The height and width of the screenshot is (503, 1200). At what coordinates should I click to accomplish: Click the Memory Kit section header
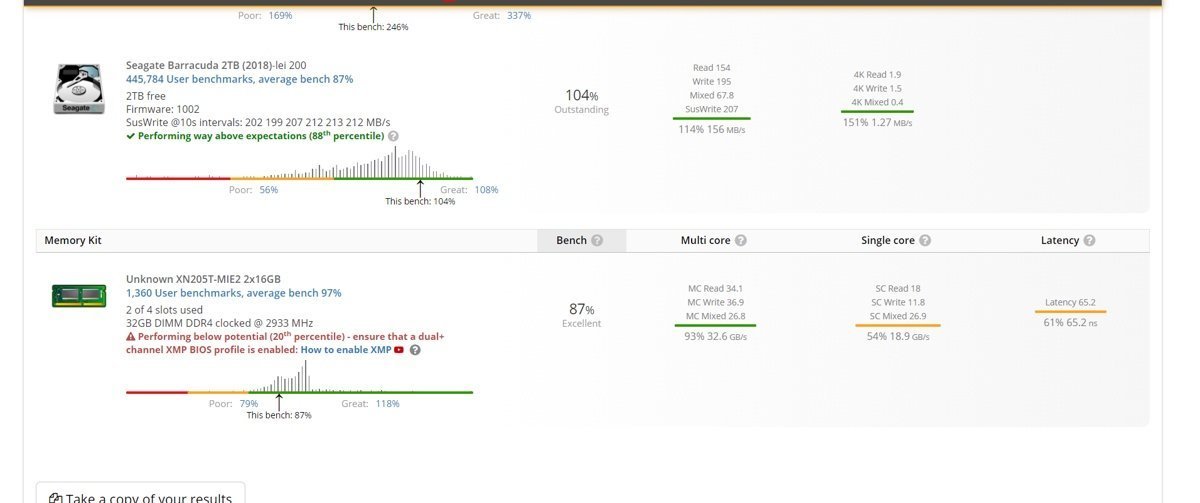pos(73,241)
